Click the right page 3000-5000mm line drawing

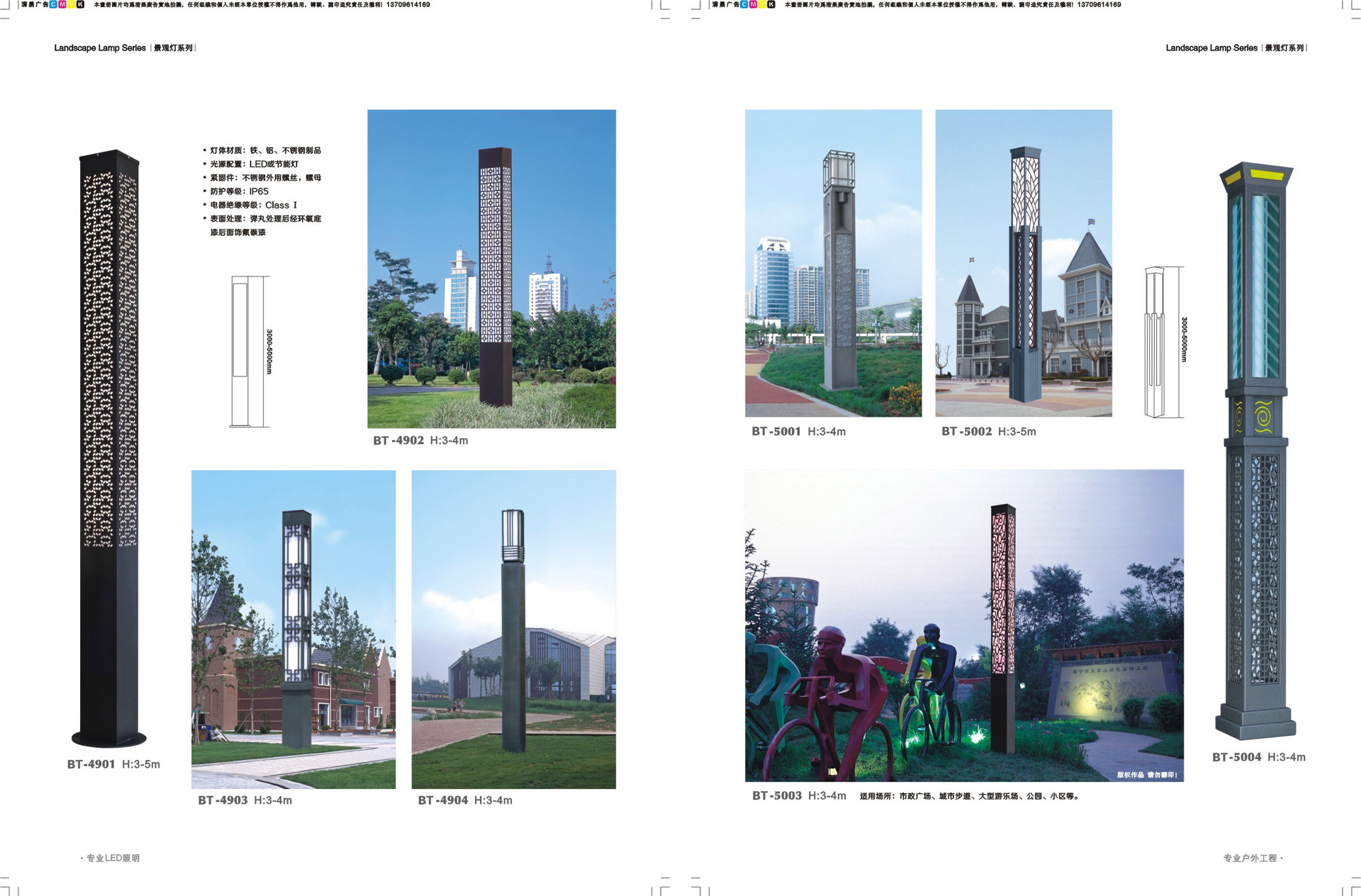pyautogui.click(x=1164, y=342)
